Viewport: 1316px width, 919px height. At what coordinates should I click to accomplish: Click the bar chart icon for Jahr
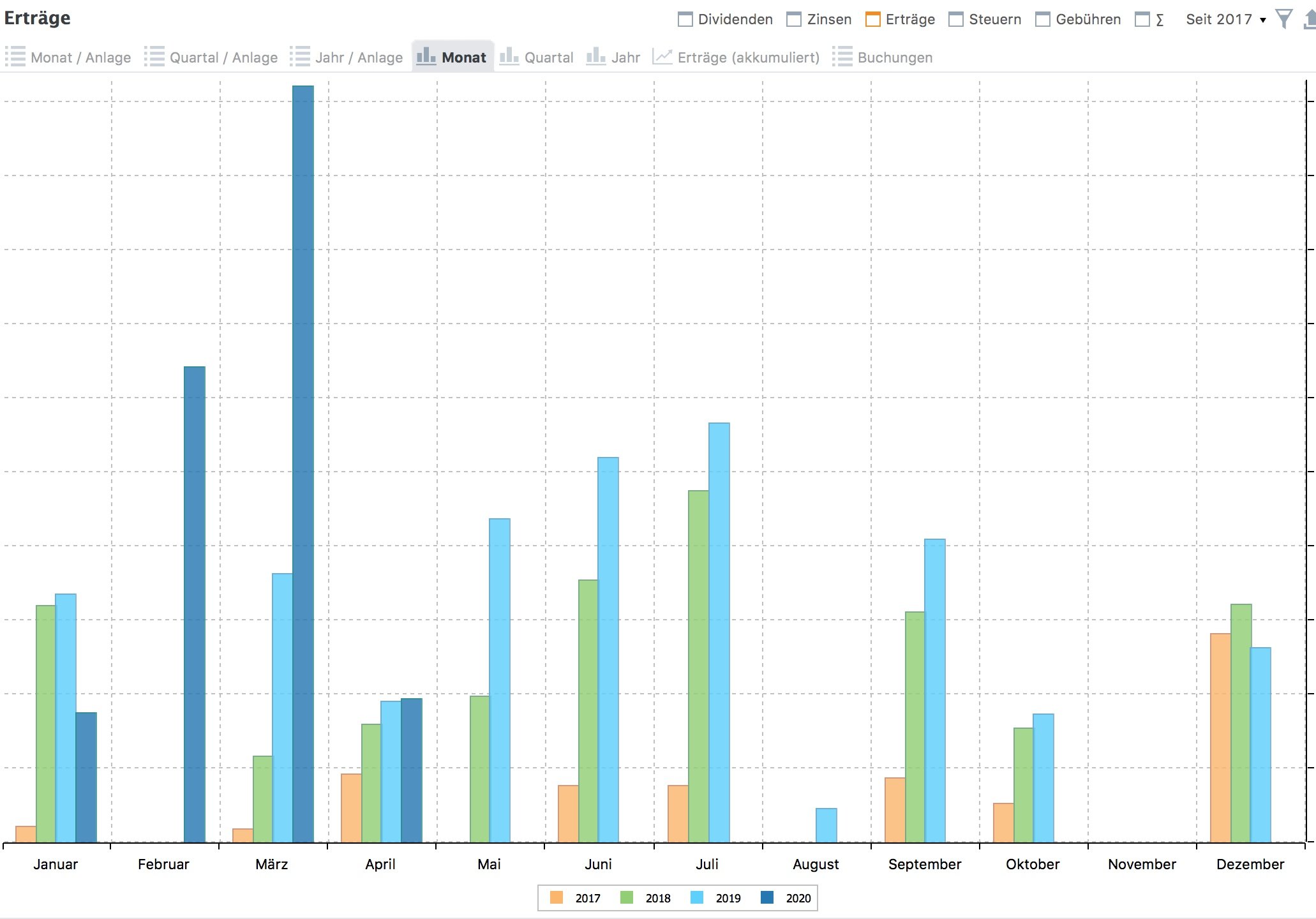596,57
